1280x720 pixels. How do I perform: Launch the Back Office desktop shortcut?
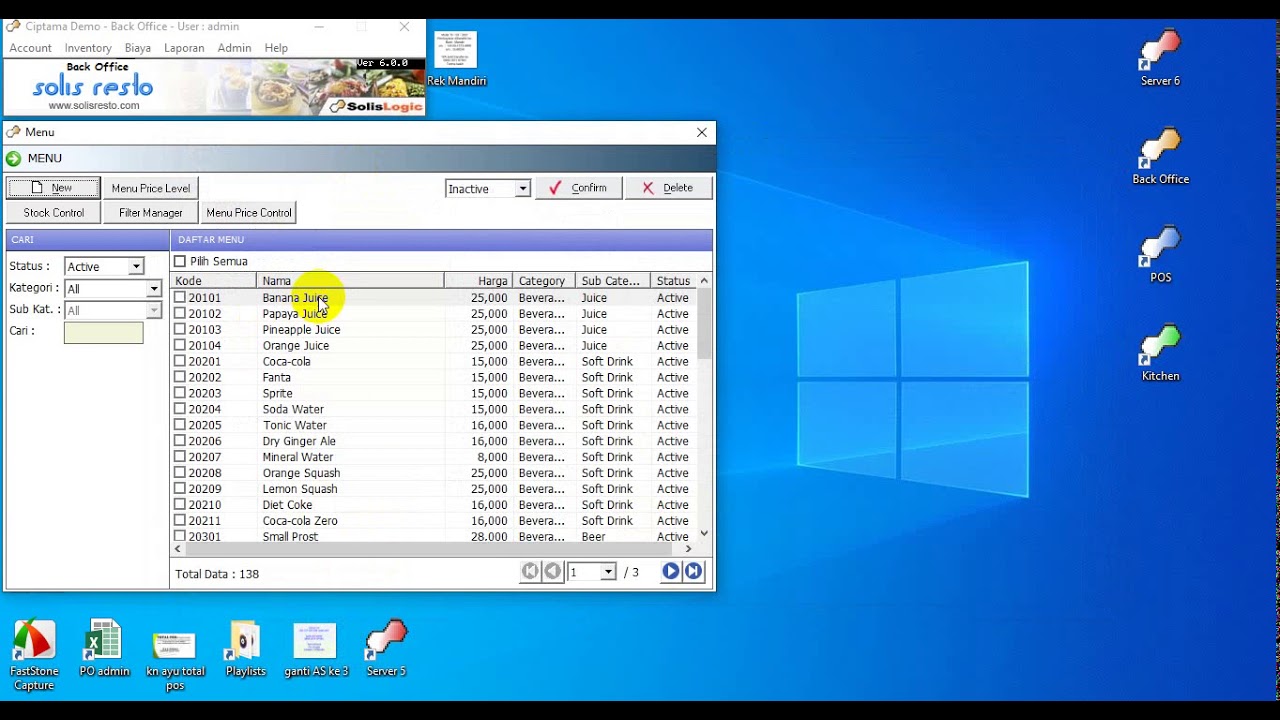pyautogui.click(x=1160, y=157)
